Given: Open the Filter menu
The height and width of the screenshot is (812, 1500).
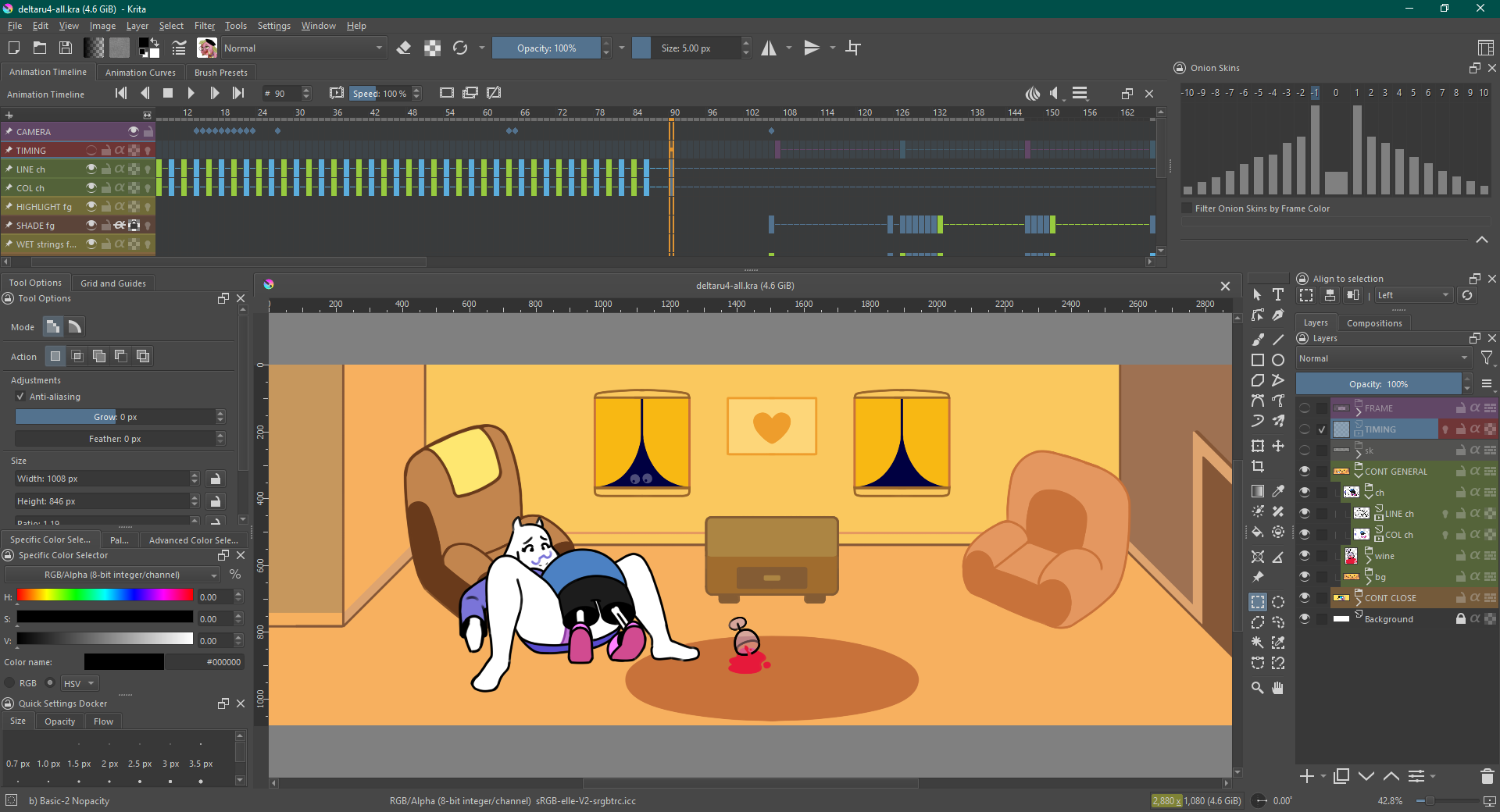Looking at the screenshot, I should coord(205,26).
